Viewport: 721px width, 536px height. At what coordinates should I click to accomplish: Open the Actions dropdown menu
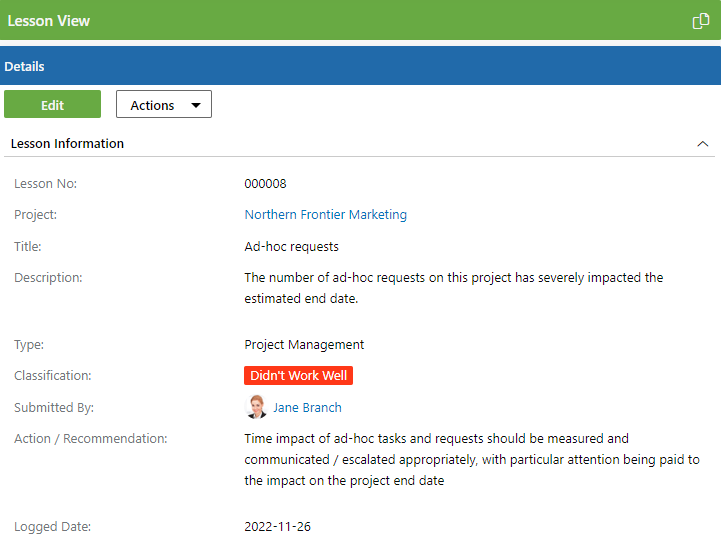click(164, 104)
